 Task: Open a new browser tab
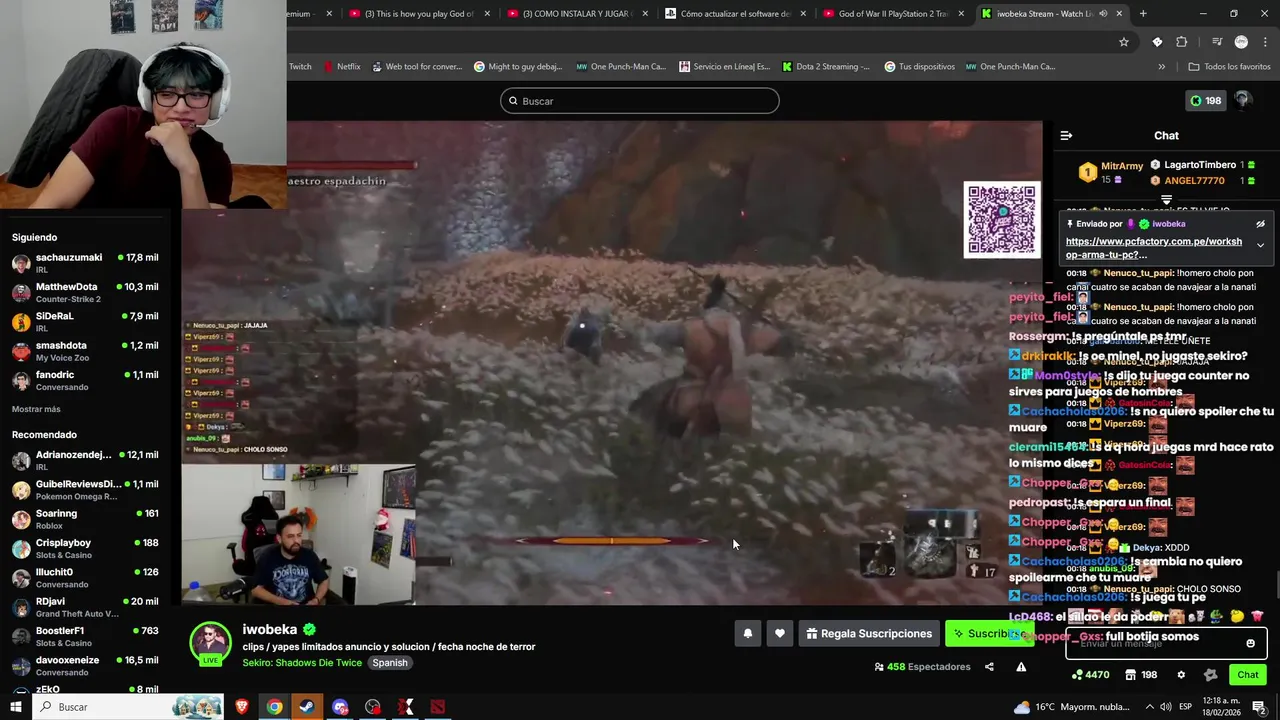[x=1143, y=14]
